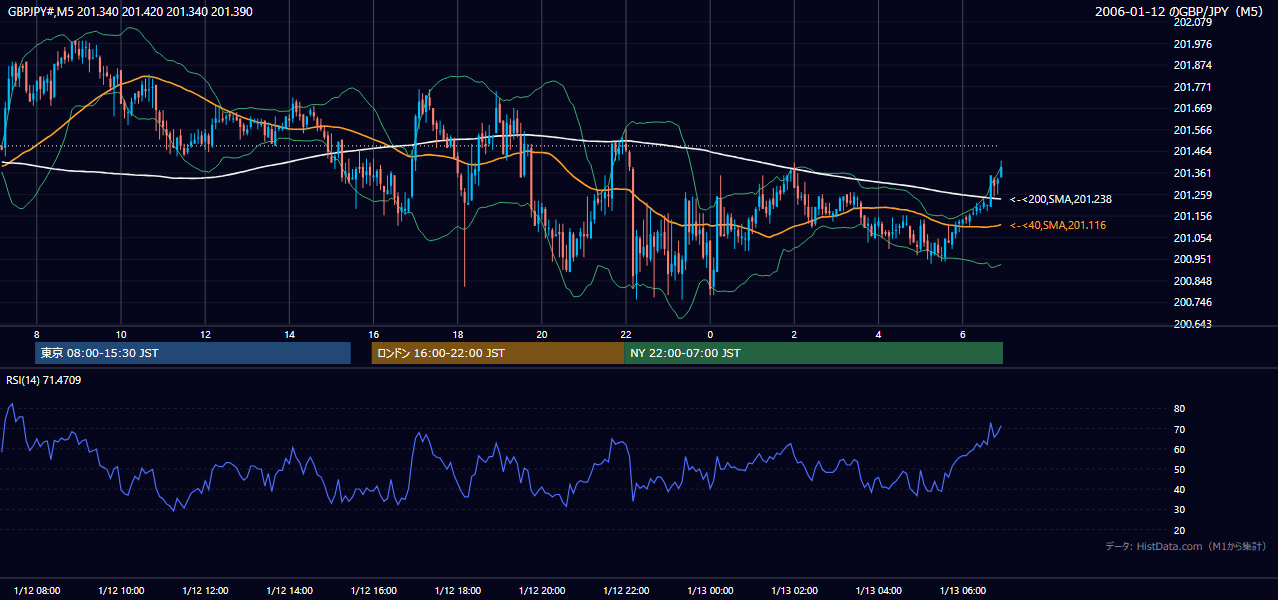Click the RSI scale value 30
1278x600 pixels.
tap(1179, 510)
